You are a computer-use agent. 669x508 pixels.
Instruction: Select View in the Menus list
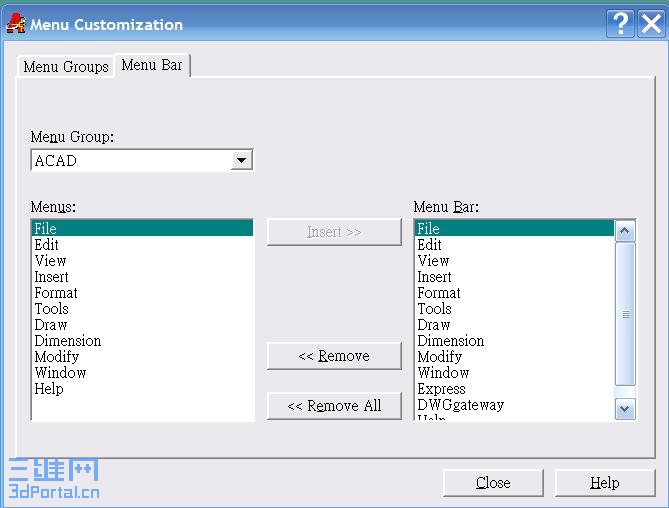click(143, 261)
